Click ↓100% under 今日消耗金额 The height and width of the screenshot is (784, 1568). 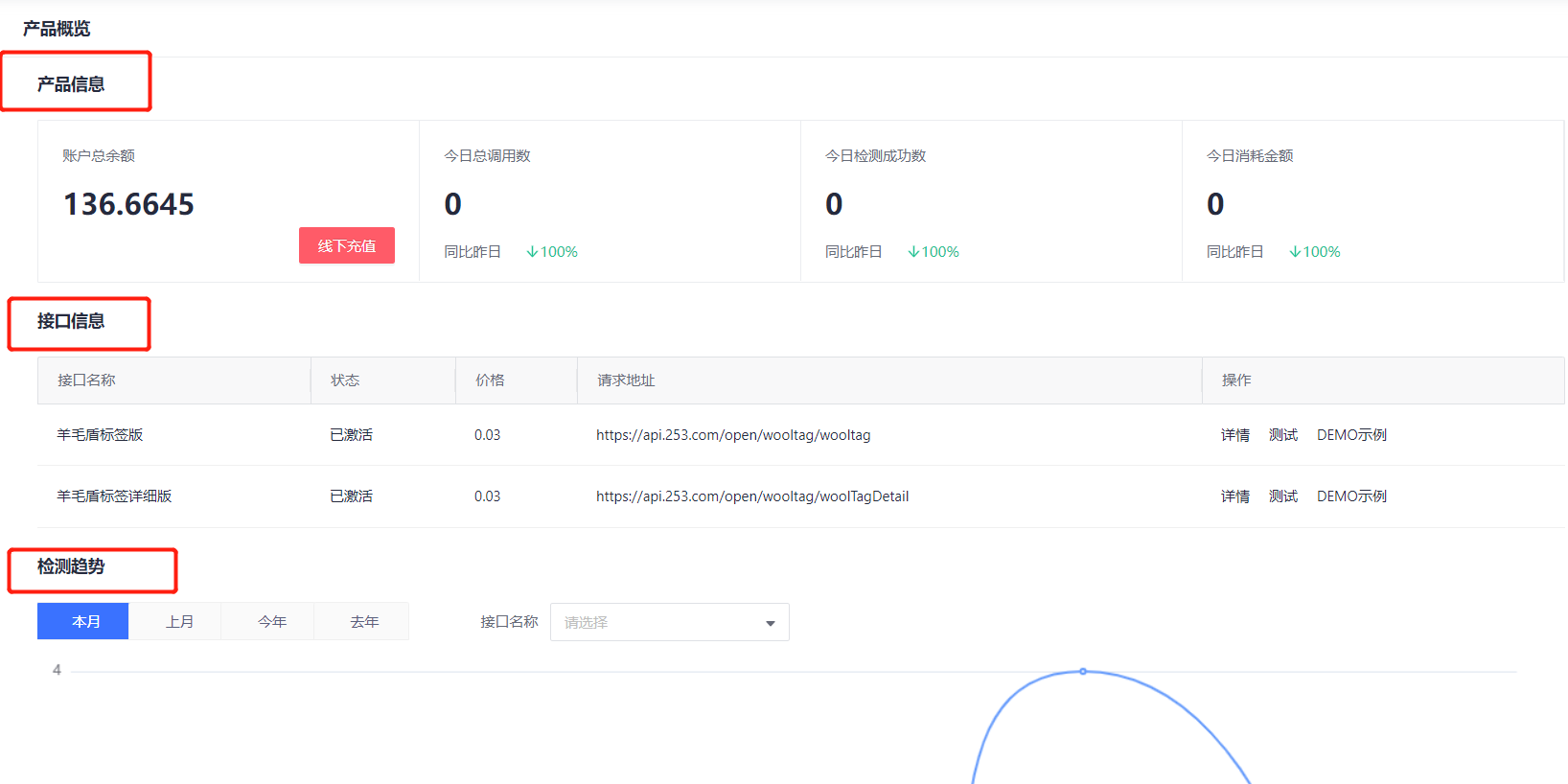point(1315,252)
